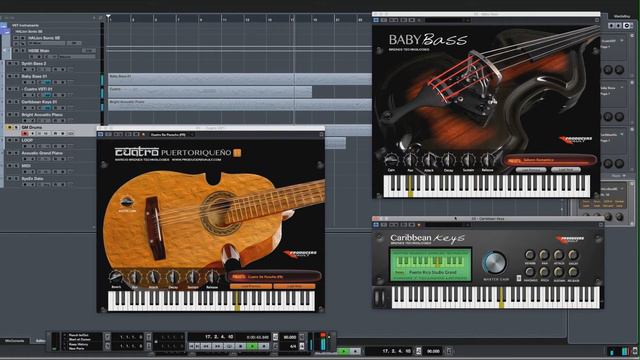Adjust the Pan knob on Caribbean Keys
This screenshot has width=640, height=360.
pyautogui.click(x=544, y=255)
